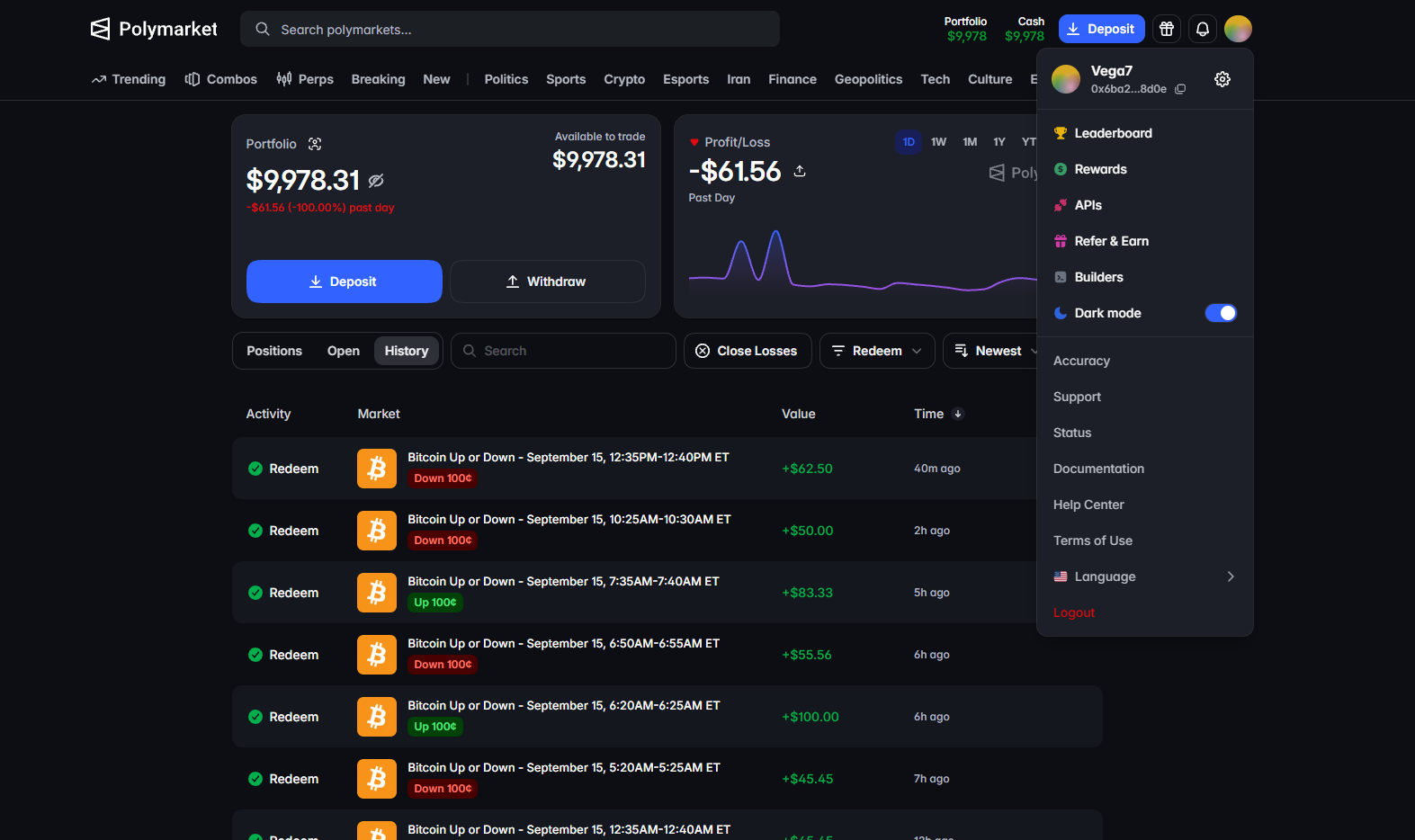Click the Polymarket logo
Screen dimensions: 1415x840
click(154, 29)
